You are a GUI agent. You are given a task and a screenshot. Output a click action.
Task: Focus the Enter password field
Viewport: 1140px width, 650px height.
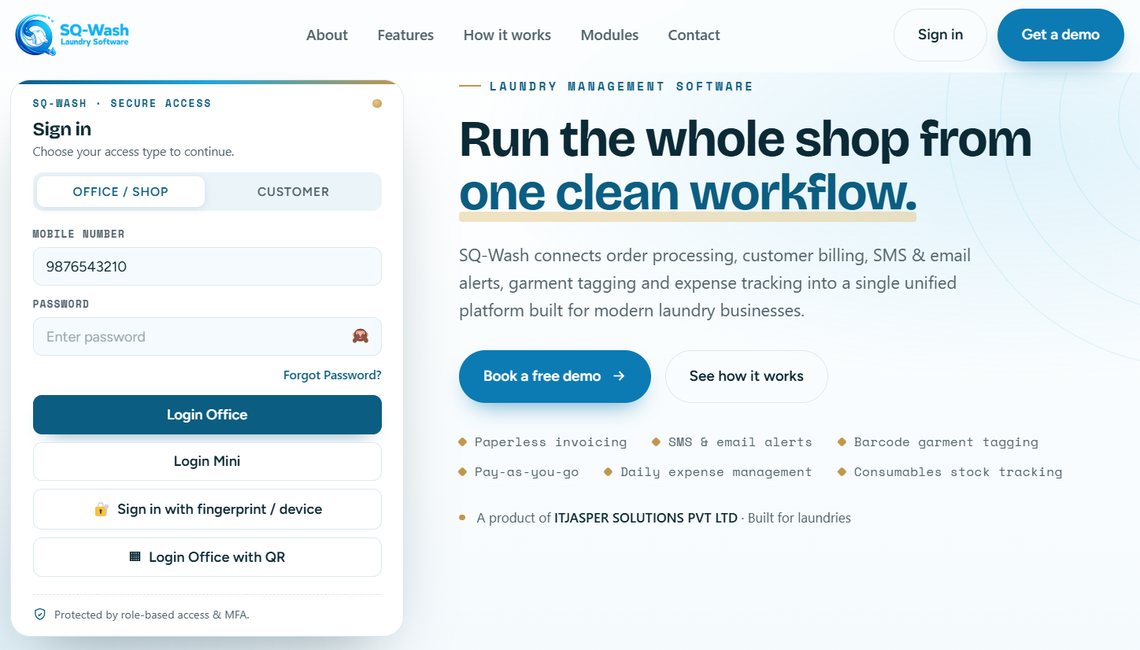coord(207,336)
